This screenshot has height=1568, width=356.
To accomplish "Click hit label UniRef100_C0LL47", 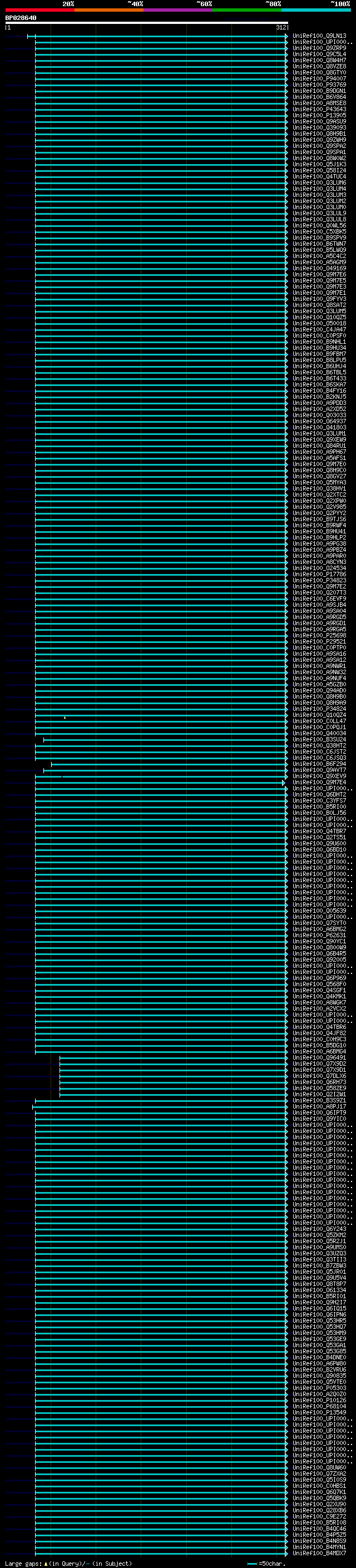I will tap(319, 721).
